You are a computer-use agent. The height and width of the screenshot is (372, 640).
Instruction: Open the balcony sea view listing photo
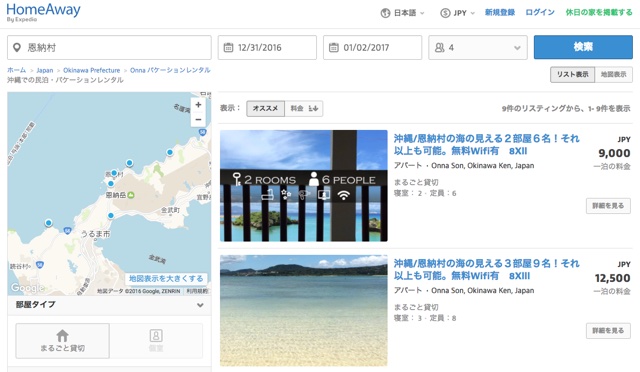click(x=304, y=186)
